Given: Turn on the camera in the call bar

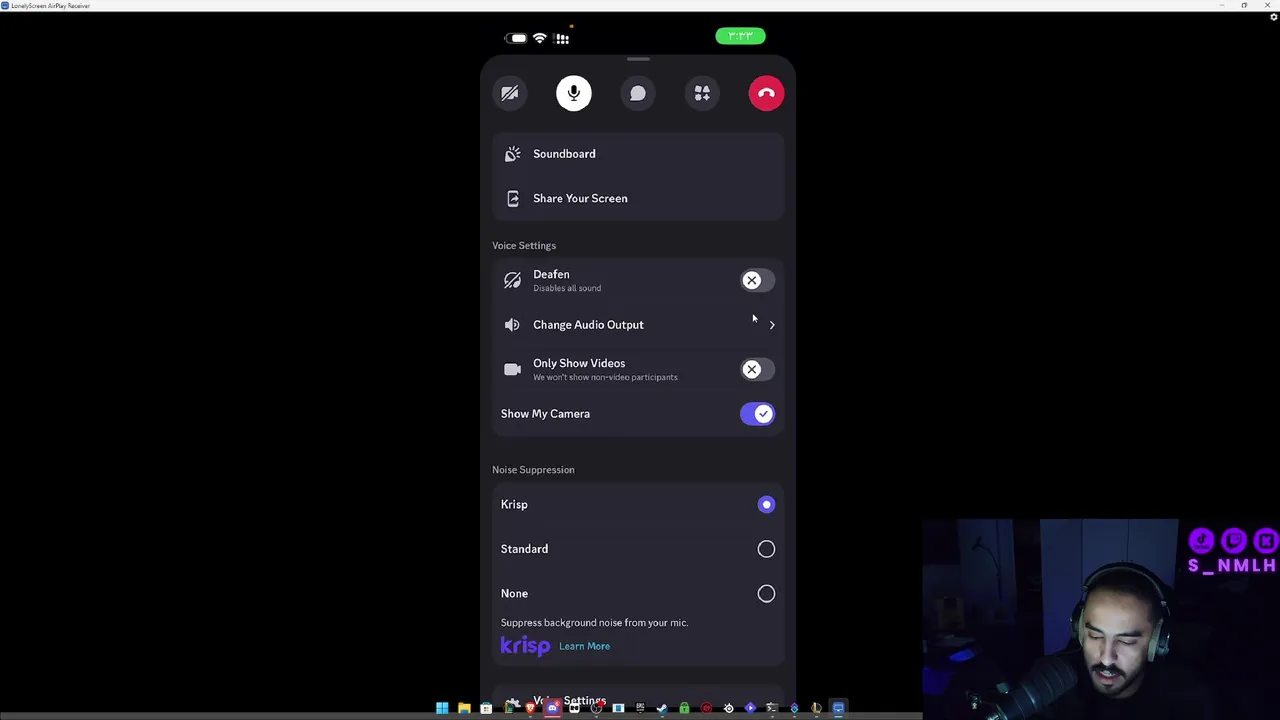Looking at the screenshot, I should (x=509, y=93).
